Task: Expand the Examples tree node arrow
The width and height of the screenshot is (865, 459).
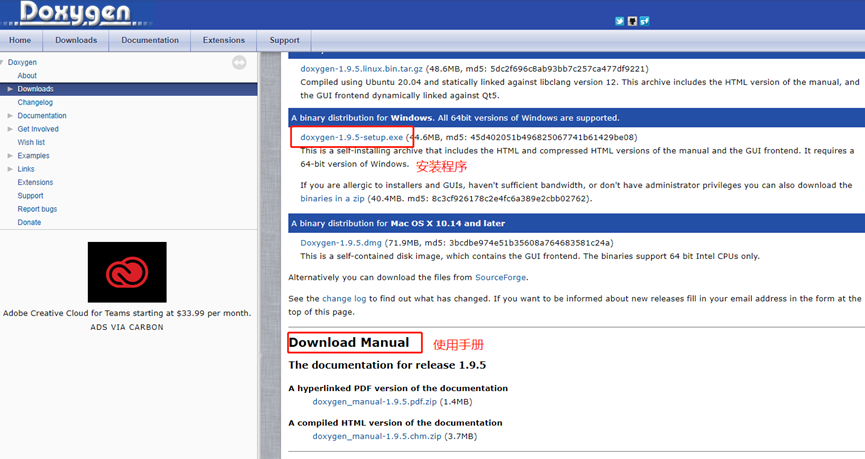Action: click(10, 156)
